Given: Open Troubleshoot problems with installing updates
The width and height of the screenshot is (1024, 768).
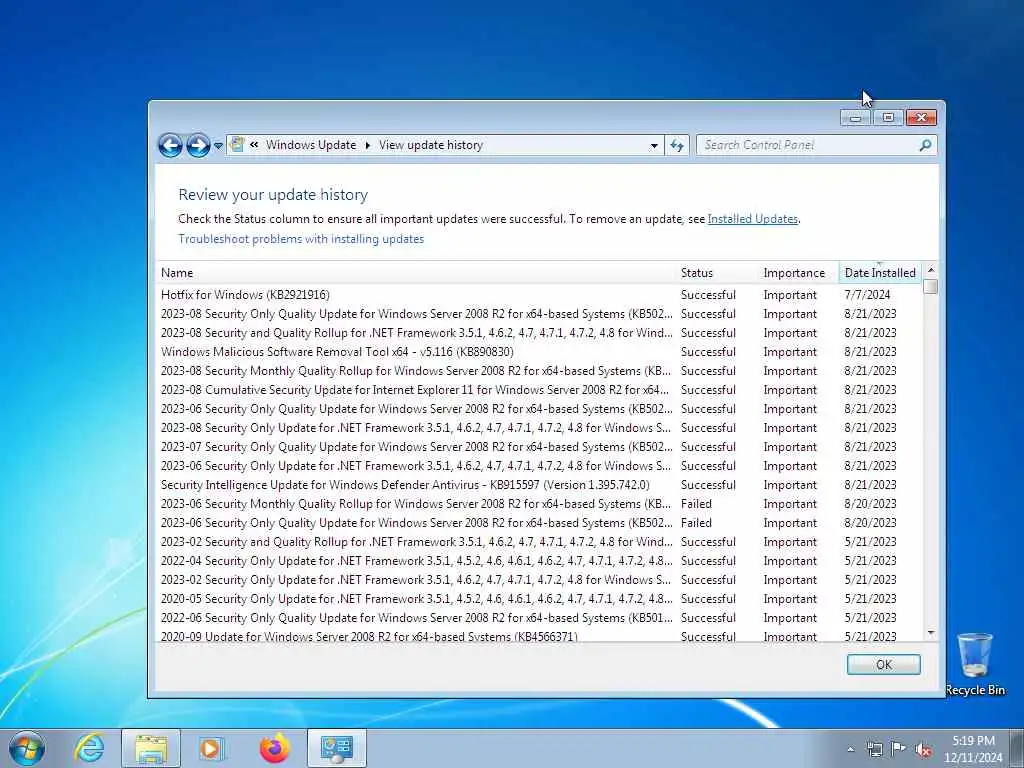Looking at the screenshot, I should tap(301, 239).
